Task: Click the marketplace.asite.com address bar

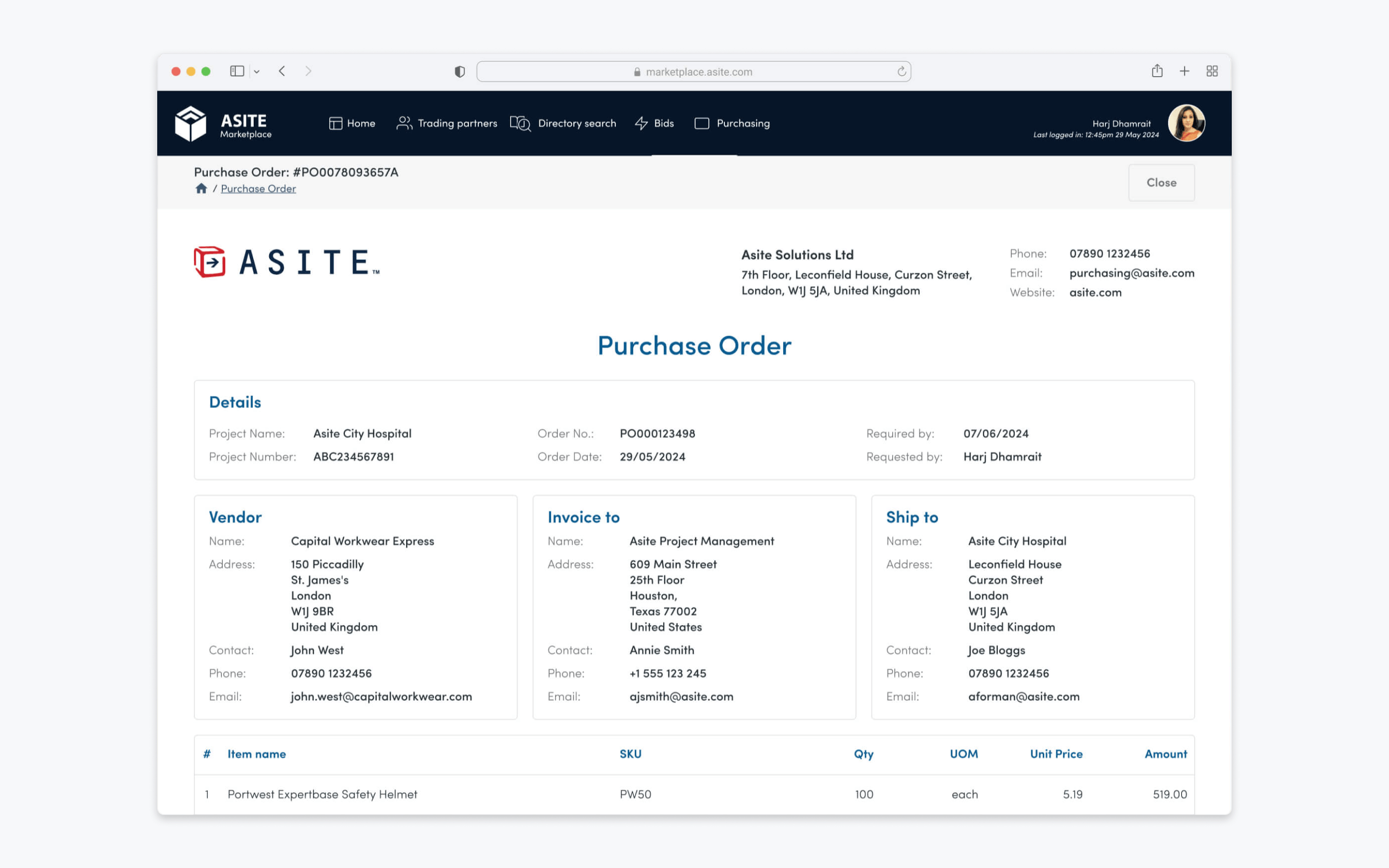Action: tap(694, 72)
